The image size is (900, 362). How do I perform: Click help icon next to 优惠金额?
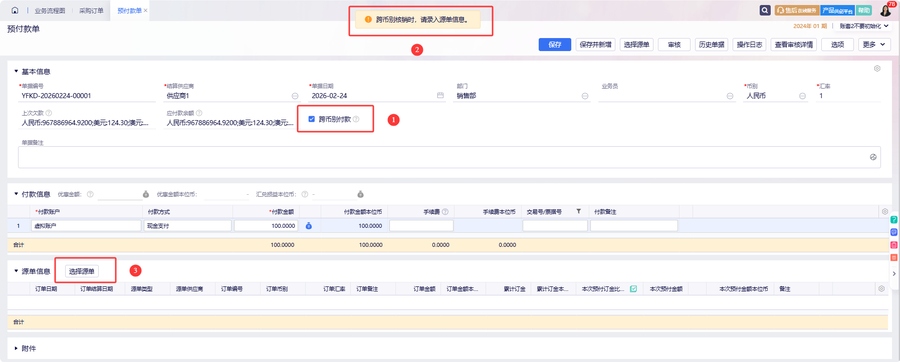[x=90, y=194]
